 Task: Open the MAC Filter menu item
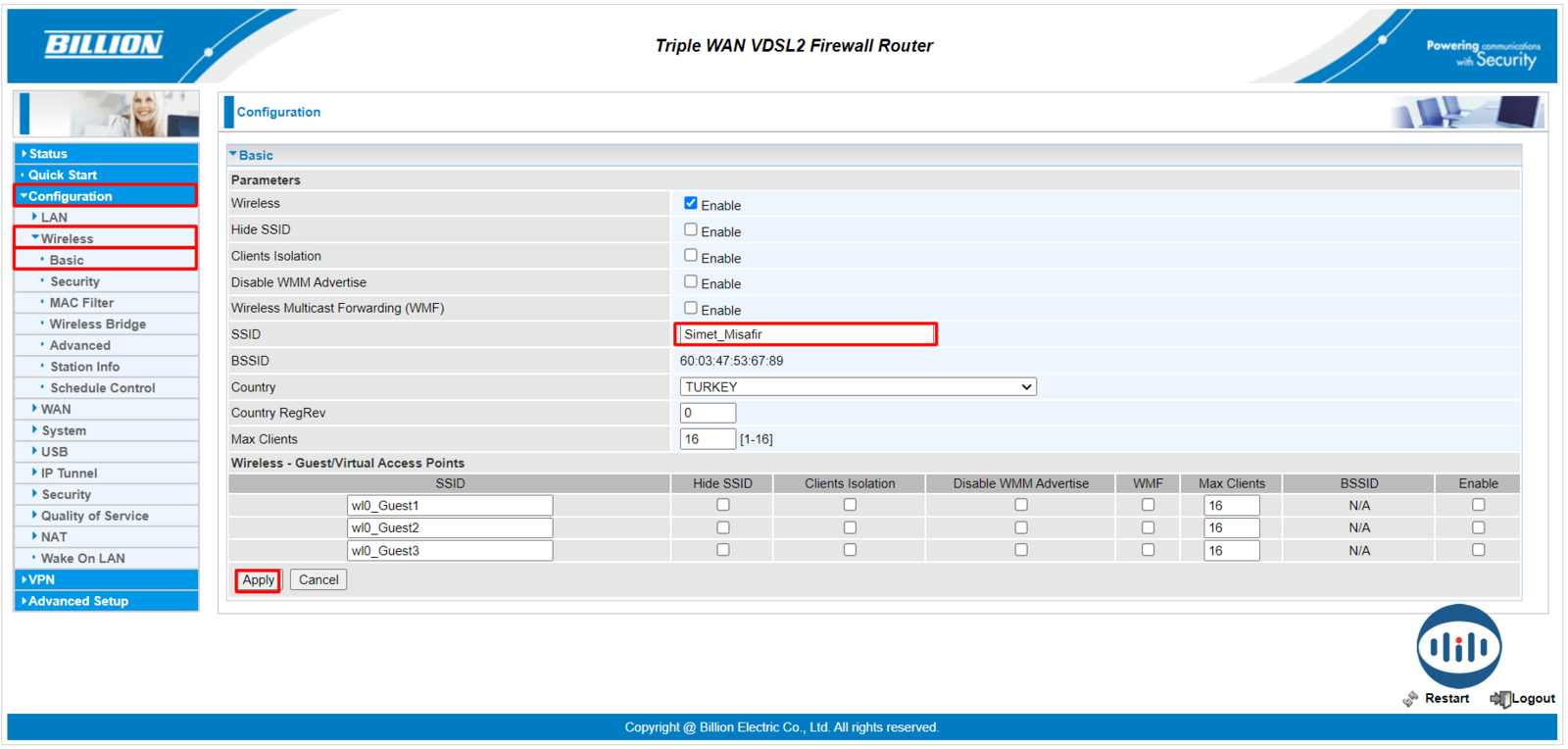pyautogui.click(x=81, y=303)
